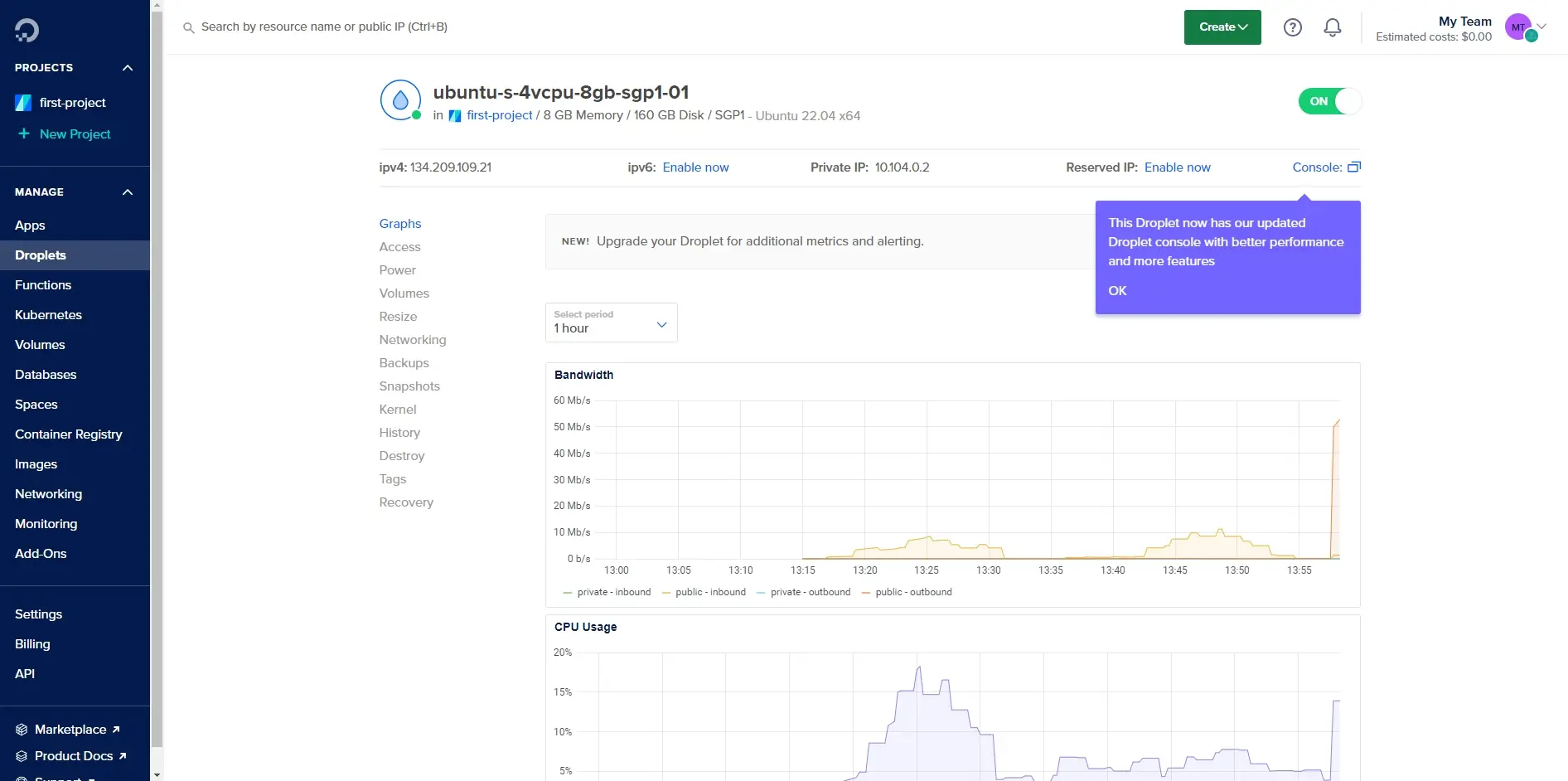Open the notifications bell icon

(x=1332, y=27)
